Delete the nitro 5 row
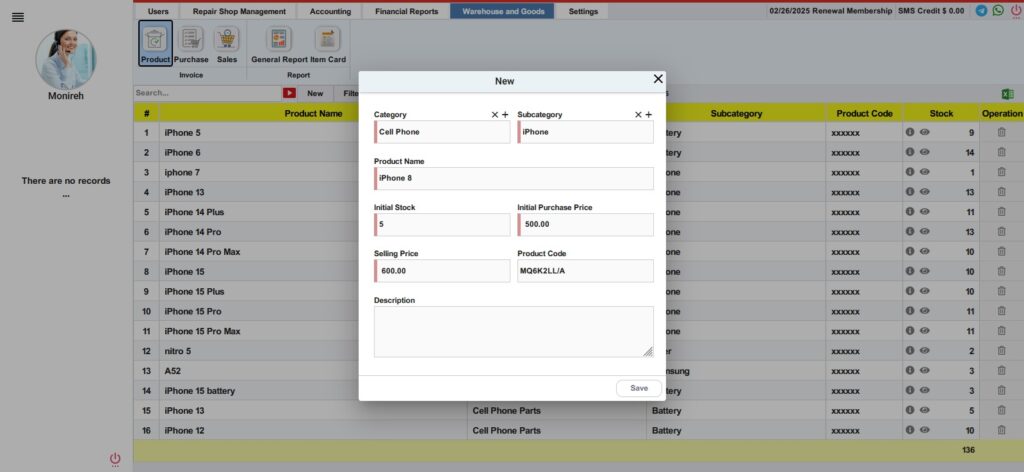1024x472 pixels. (x=1001, y=351)
